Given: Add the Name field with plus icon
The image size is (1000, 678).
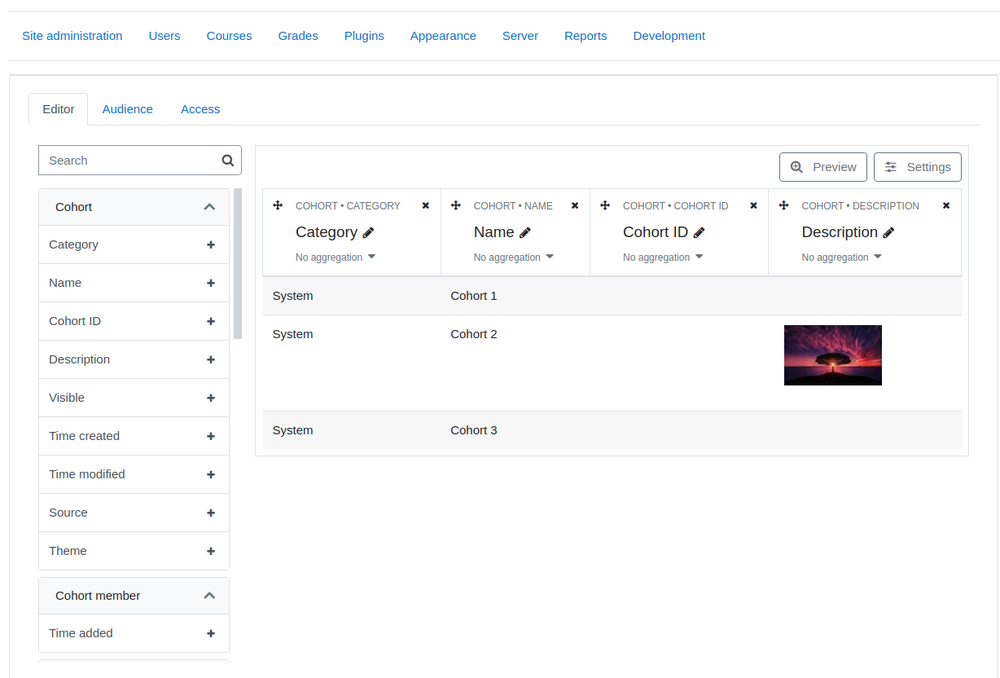Looking at the screenshot, I should coord(210,283).
